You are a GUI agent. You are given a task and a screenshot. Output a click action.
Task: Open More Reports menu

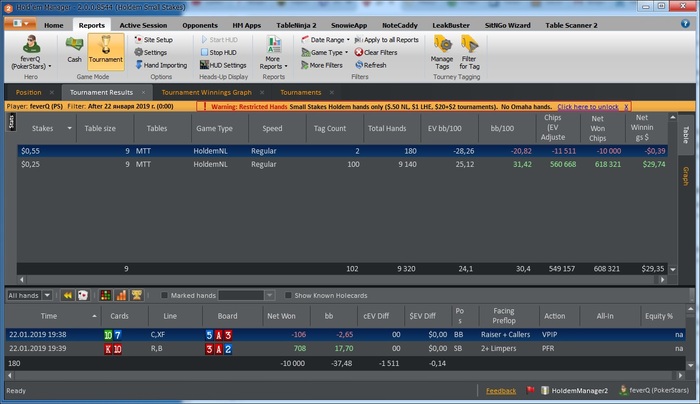(x=273, y=53)
